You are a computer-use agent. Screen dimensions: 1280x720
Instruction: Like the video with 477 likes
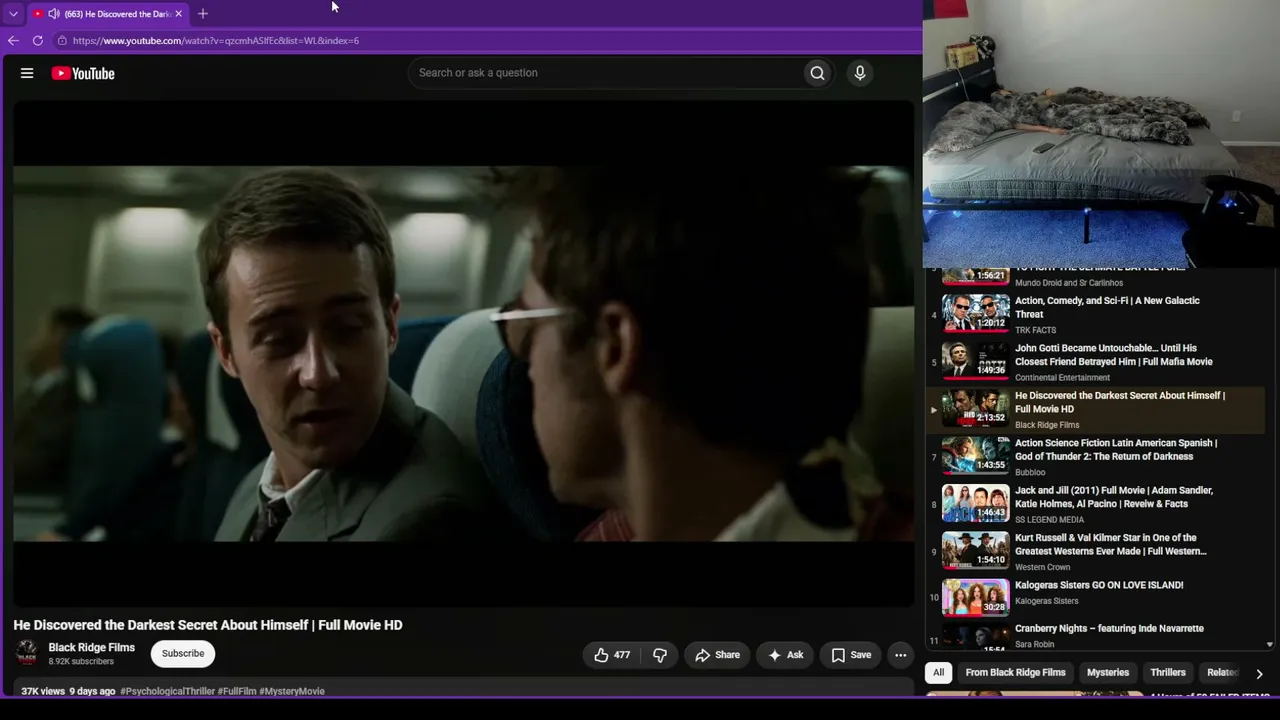coord(612,655)
